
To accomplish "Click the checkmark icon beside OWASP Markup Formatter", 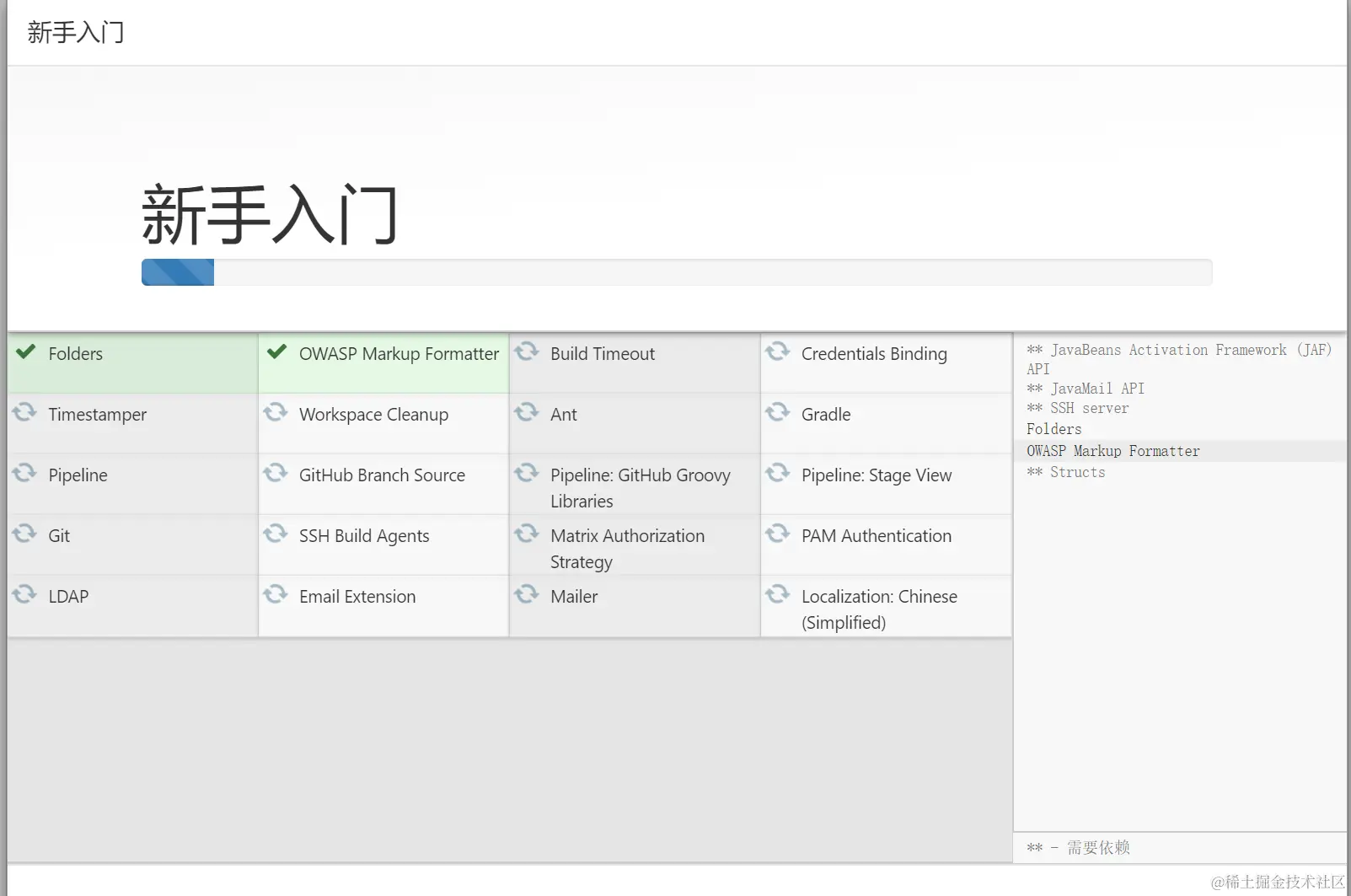I will tap(277, 351).
